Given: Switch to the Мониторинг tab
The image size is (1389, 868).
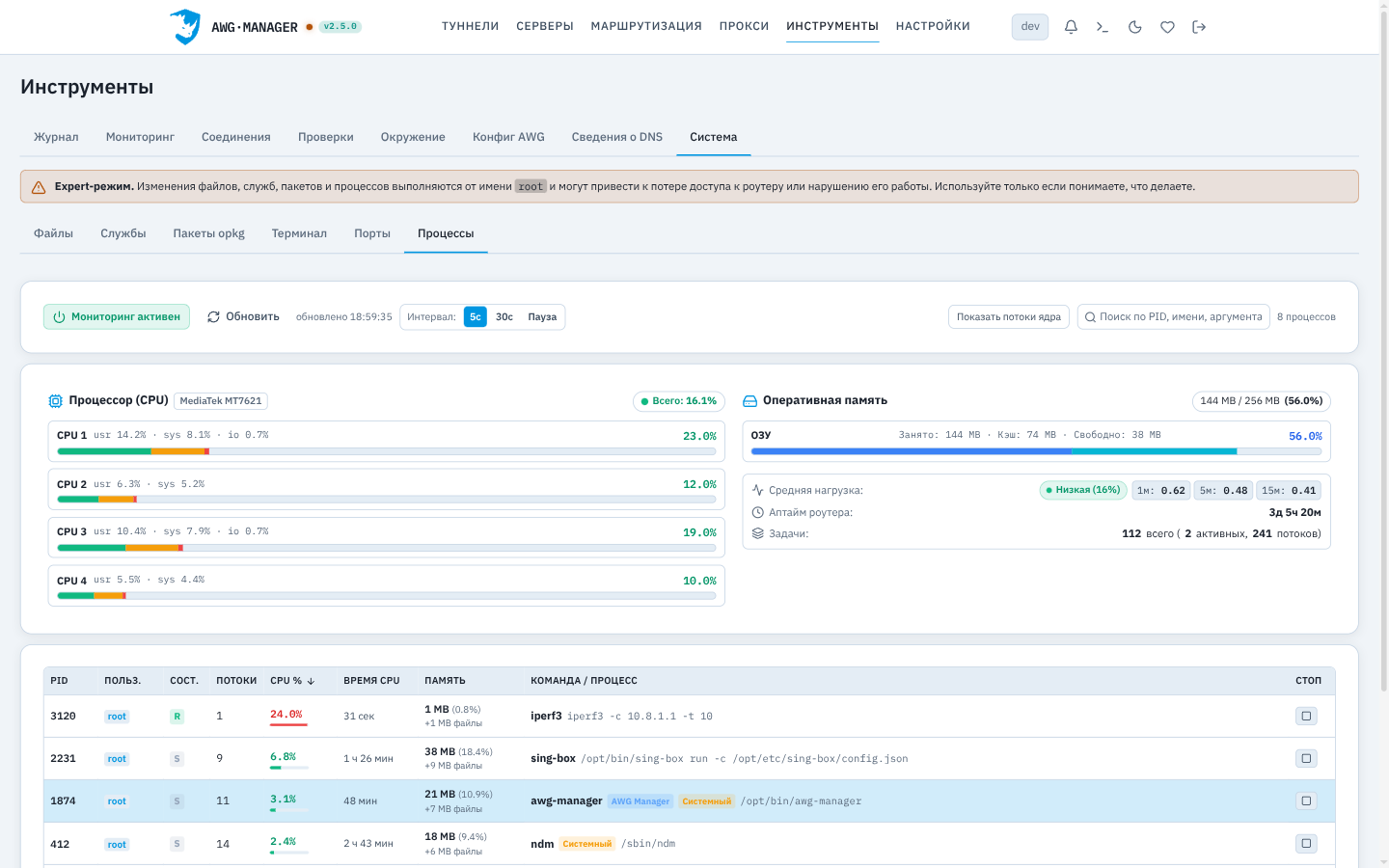Looking at the screenshot, I should tap(140, 137).
